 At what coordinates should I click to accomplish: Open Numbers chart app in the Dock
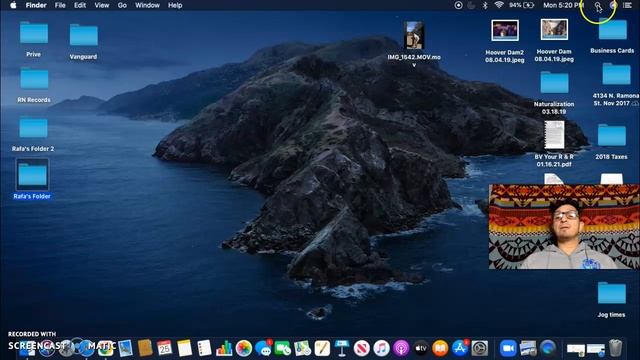(224, 348)
